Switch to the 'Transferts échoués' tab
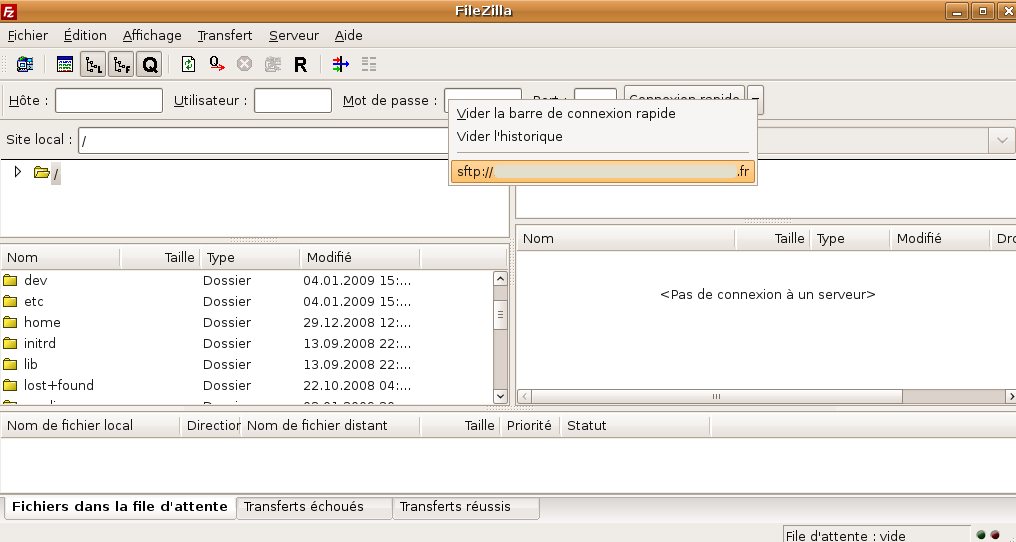 point(304,507)
